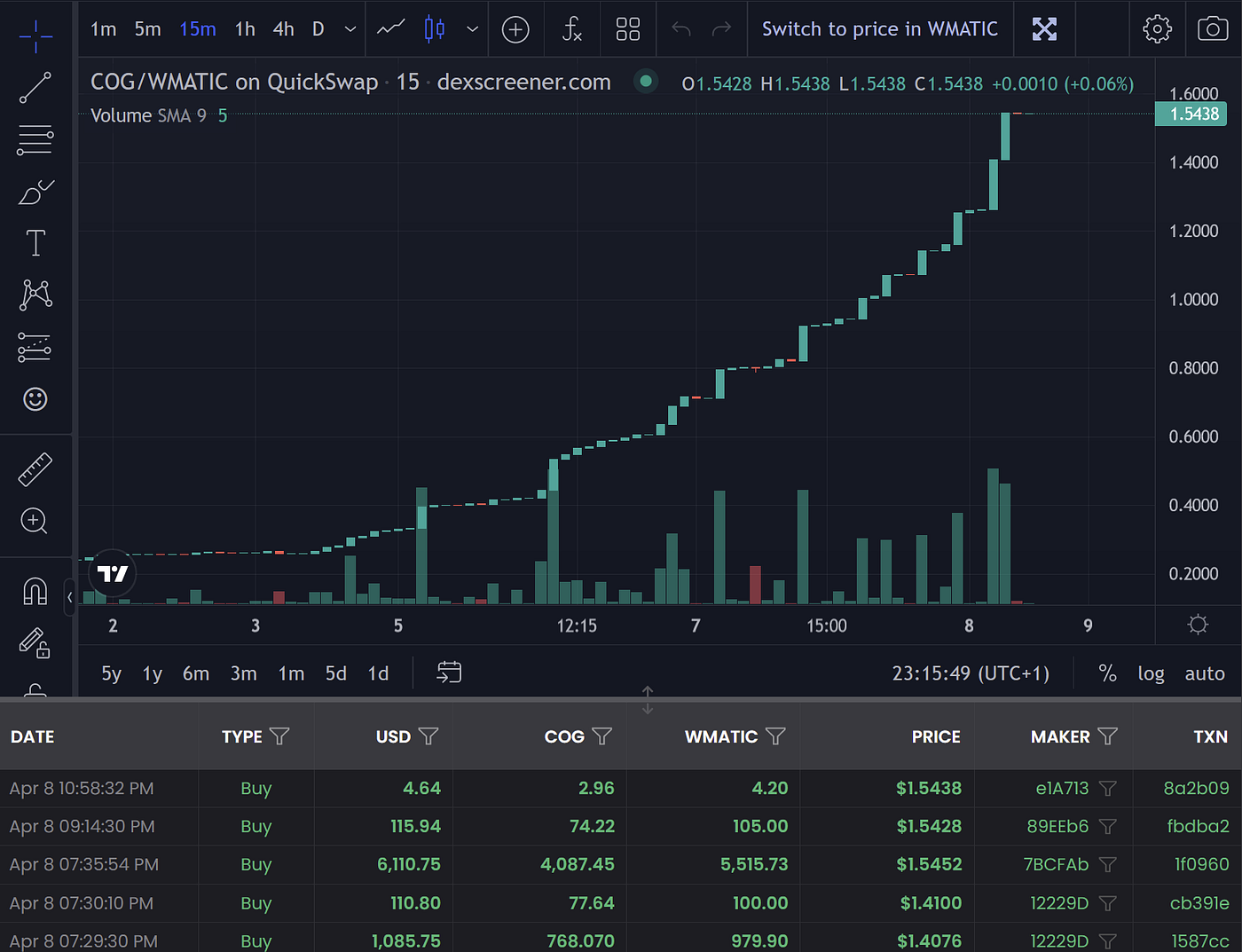Screen dimensions: 1242x952
Task: Open the go-to-date calendar
Action: pos(449,673)
